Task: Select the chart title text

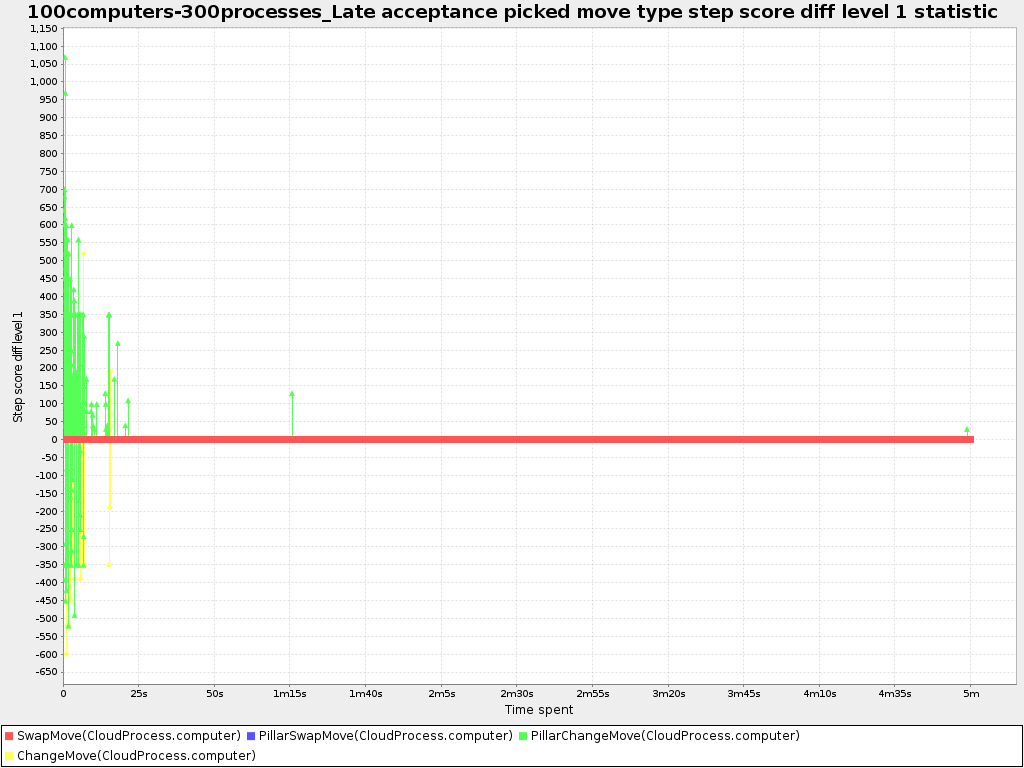Action: point(511,12)
